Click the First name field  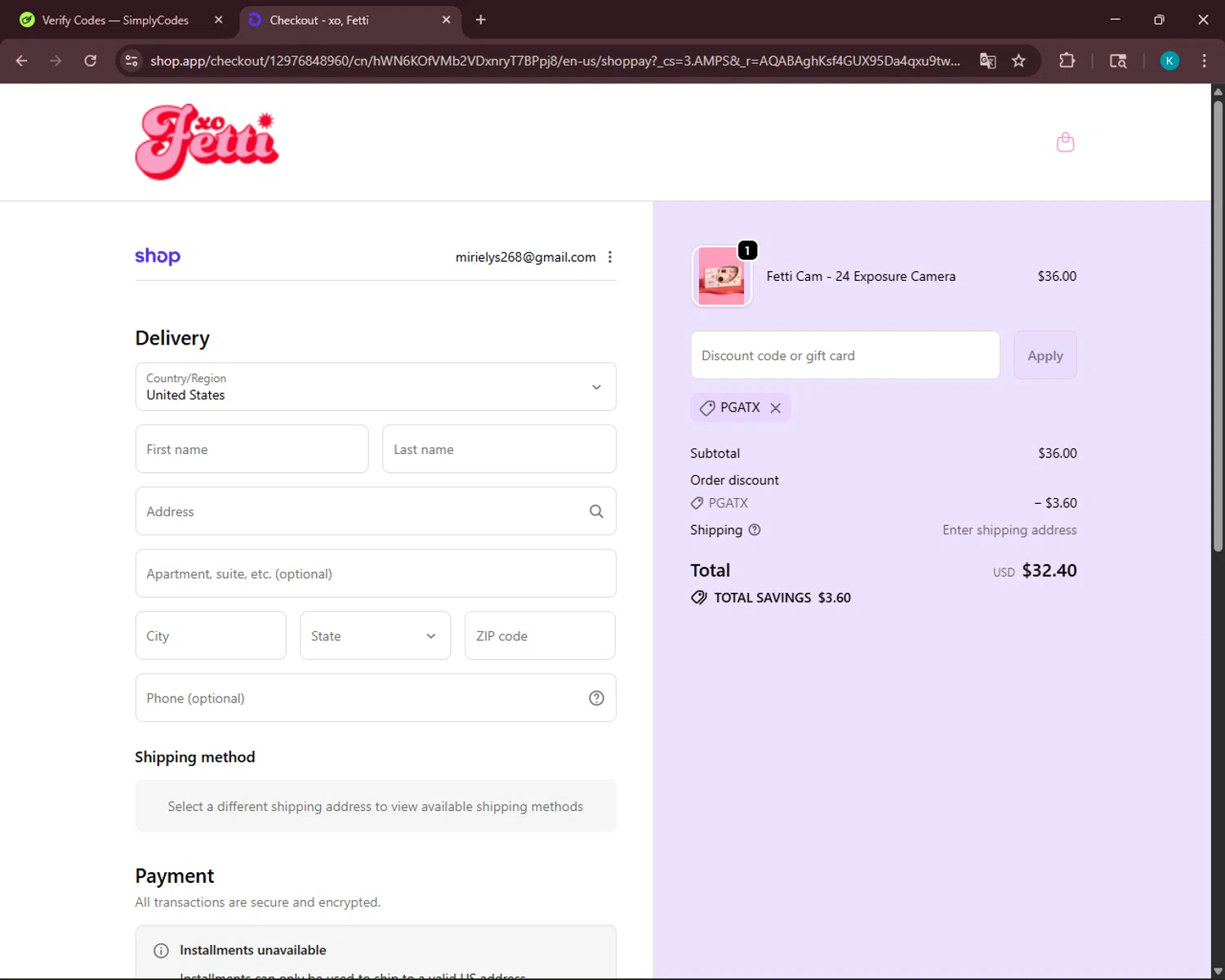point(252,449)
